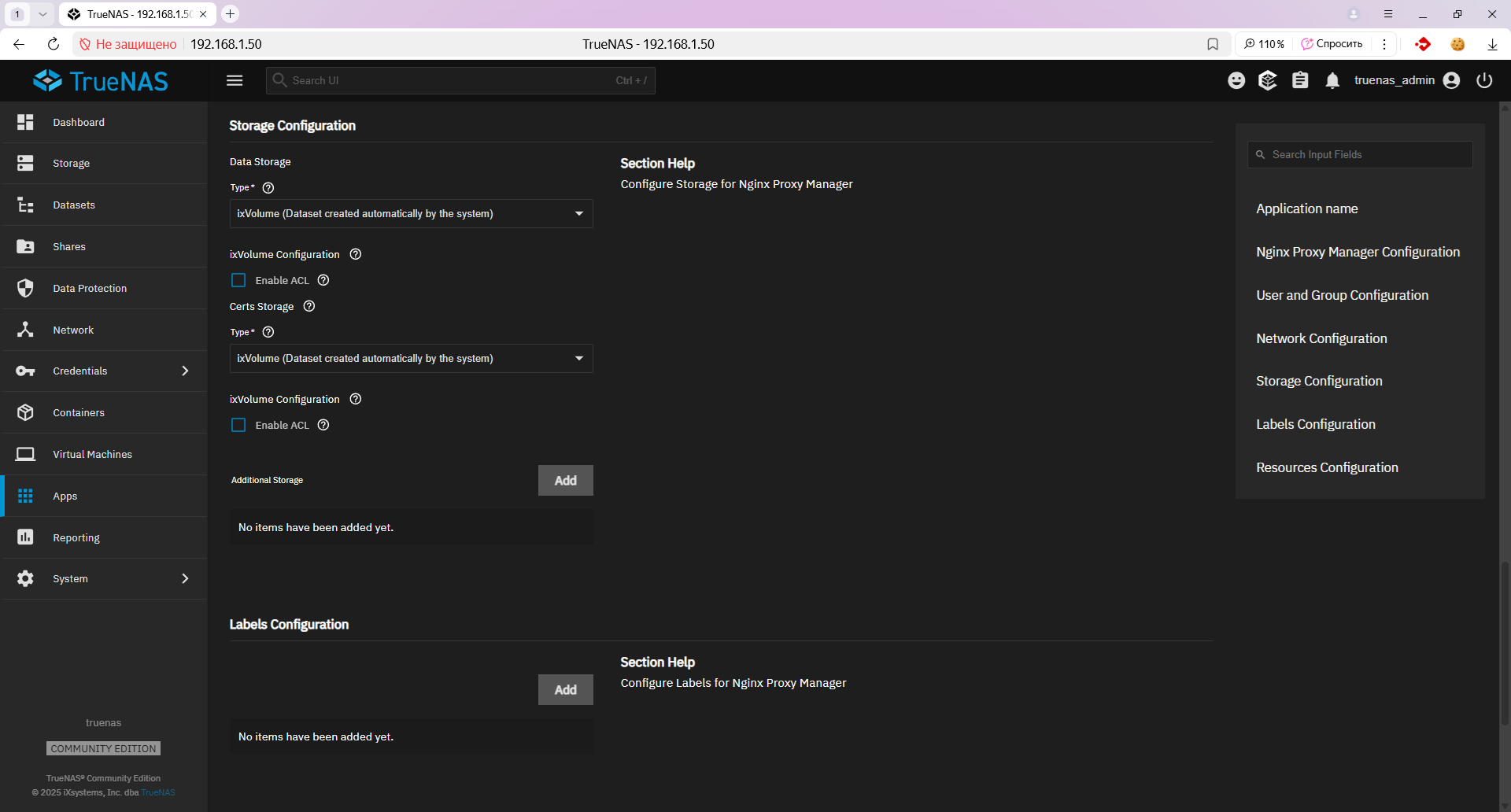Image resolution: width=1511 pixels, height=812 pixels.
Task: Toggle sidebar with the hamburger menu icon
Action: click(235, 80)
